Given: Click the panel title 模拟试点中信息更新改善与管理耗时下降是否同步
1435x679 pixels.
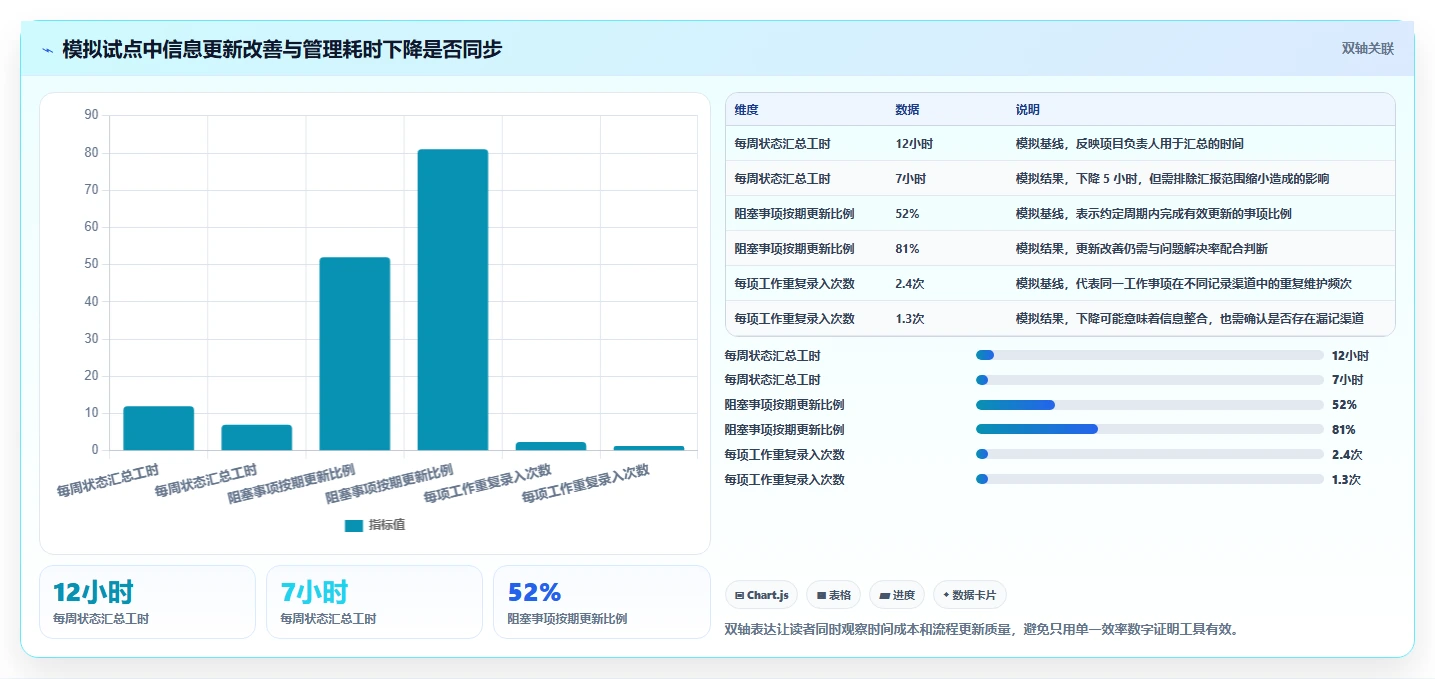Looking at the screenshot, I should [282, 49].
